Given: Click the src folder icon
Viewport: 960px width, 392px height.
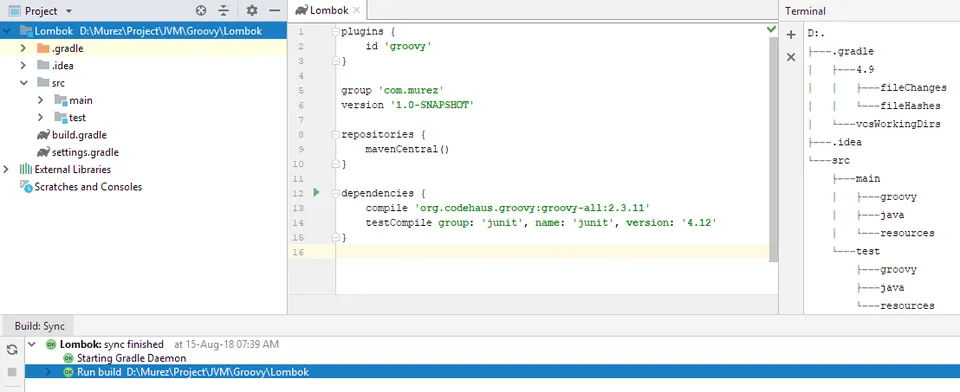Looking at the screenshot, I should pyautogui.click(x=43, y=83).
